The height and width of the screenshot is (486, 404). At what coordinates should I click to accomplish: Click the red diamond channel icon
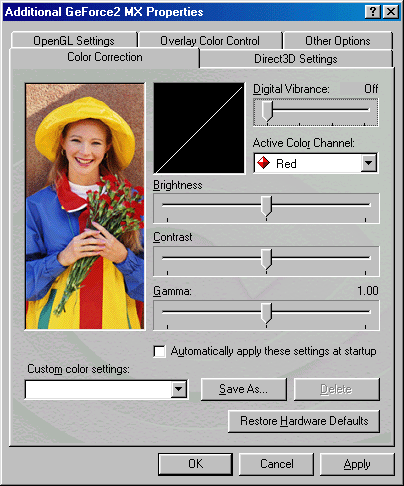pos(263,163)
